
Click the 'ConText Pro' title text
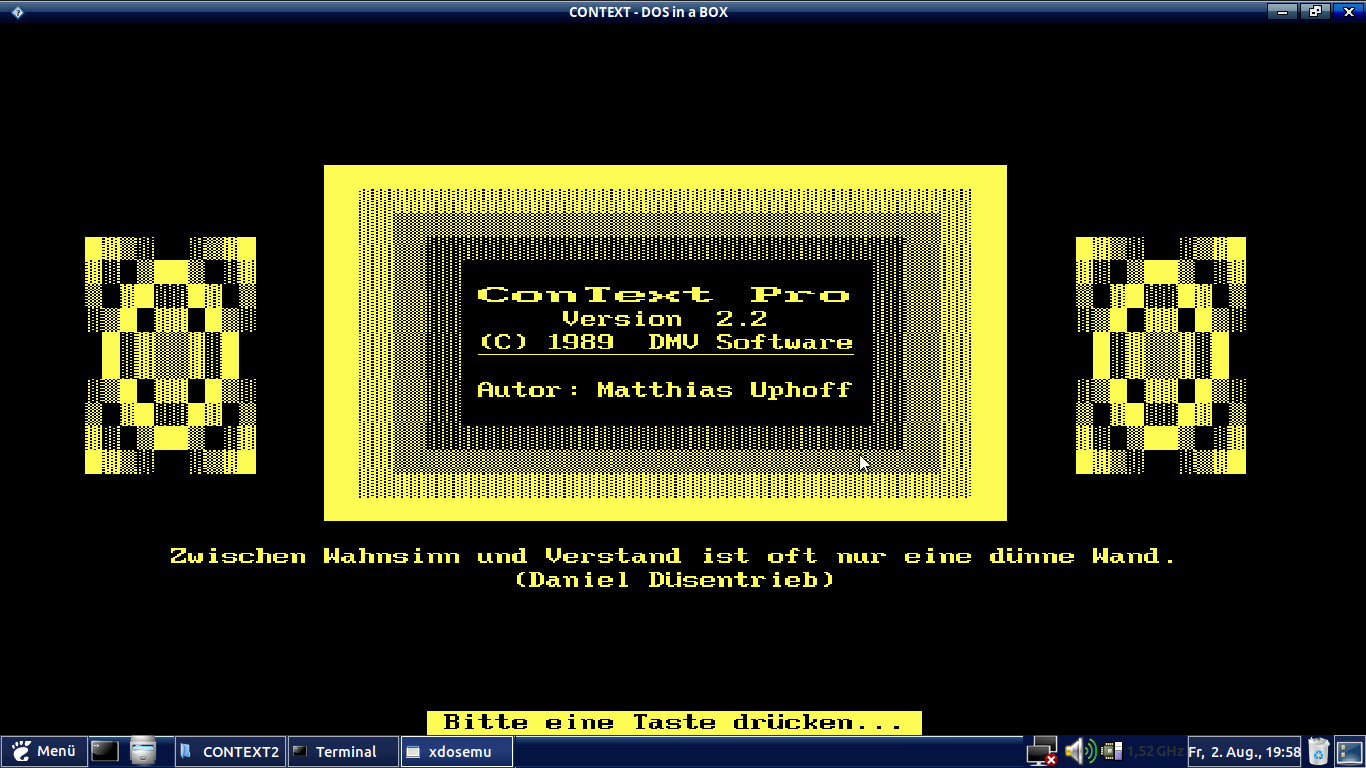pos(665,294)
